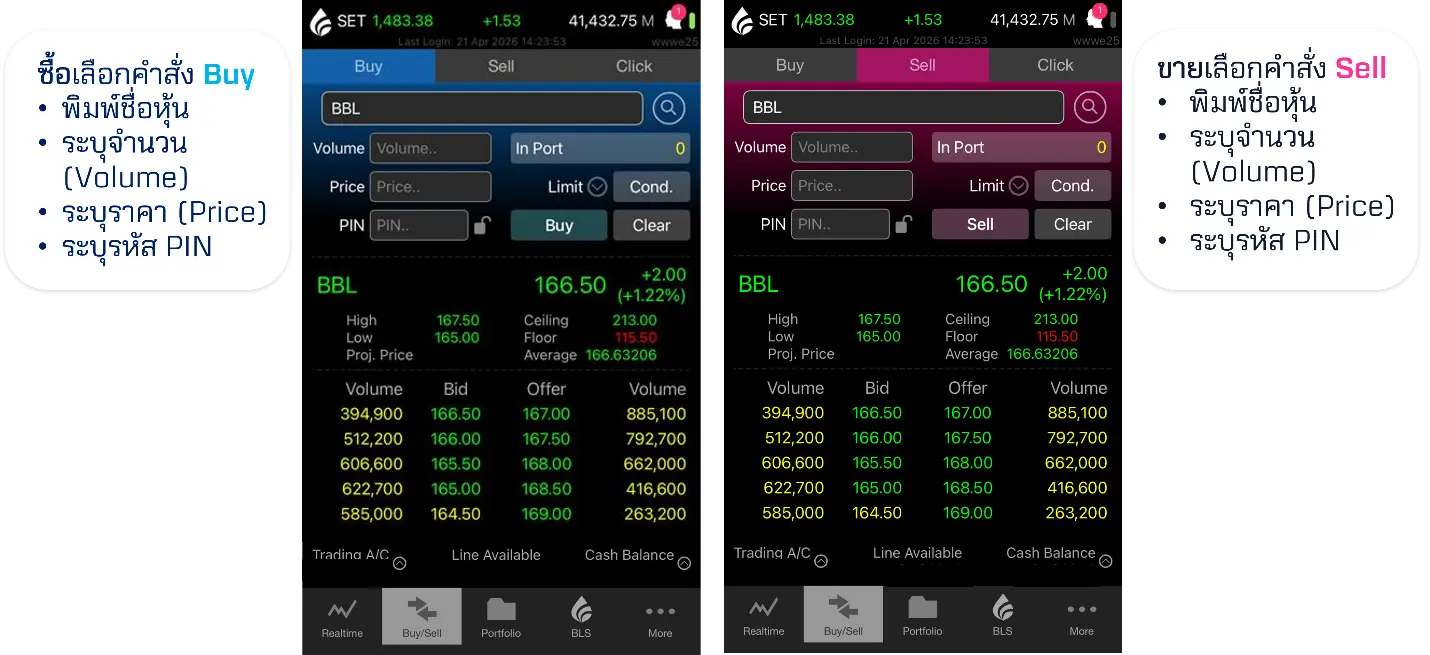Tap Cond. button in Buy screen
Image resolution: width=1430 pixels, height=655 pixels.
[651, 187]
